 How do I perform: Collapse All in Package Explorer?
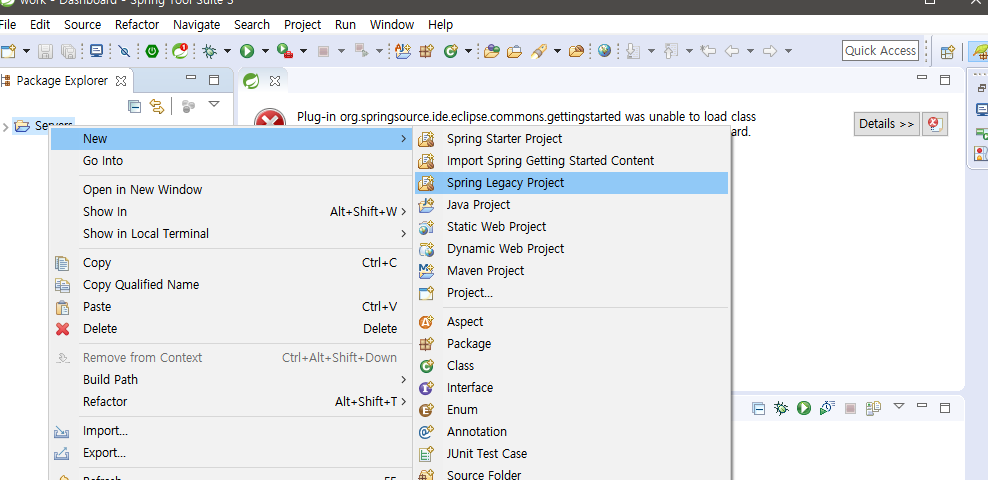(x=134, y=106)
